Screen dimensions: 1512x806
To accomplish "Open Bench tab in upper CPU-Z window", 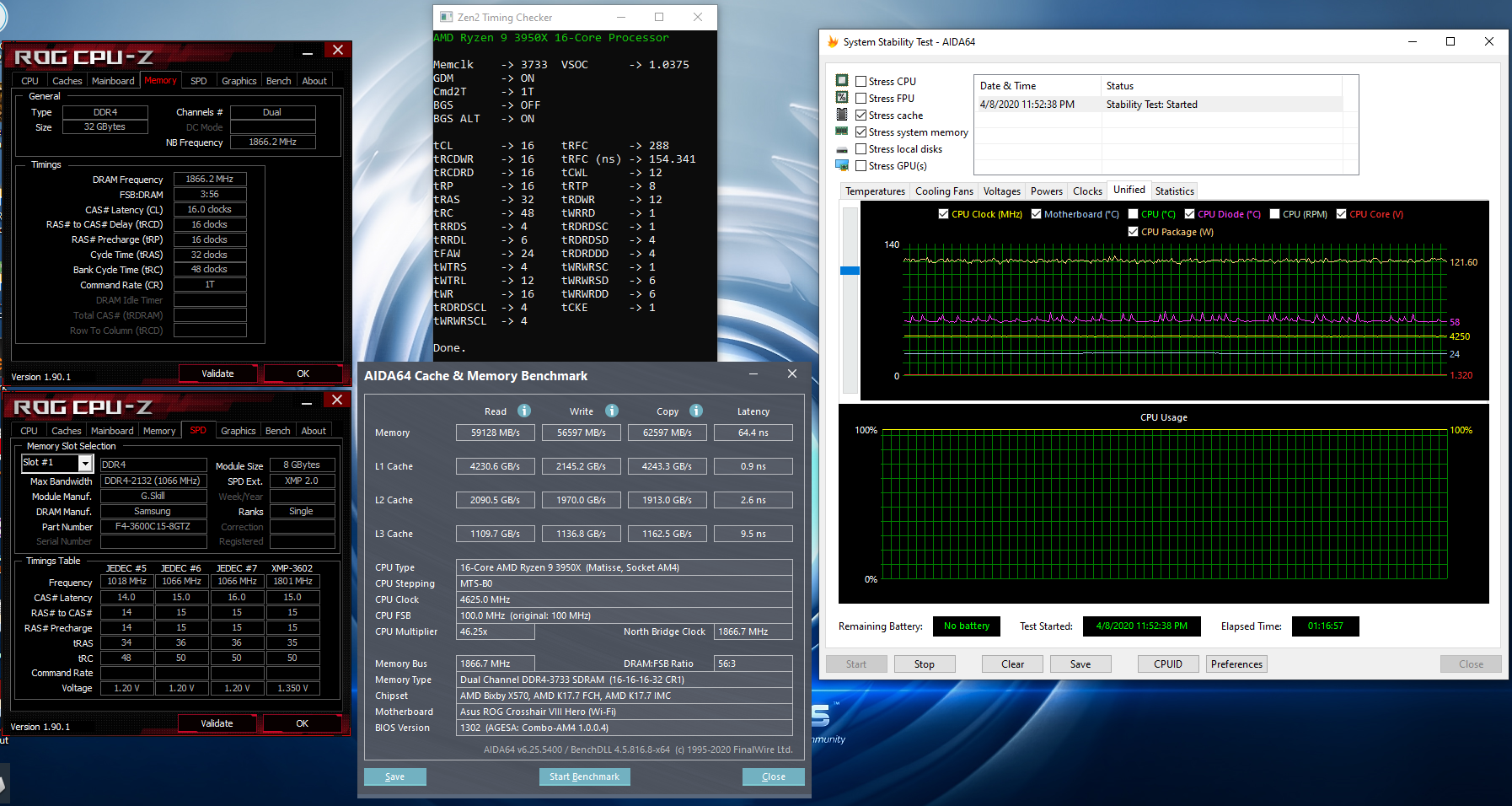I will tap(278, 81).
